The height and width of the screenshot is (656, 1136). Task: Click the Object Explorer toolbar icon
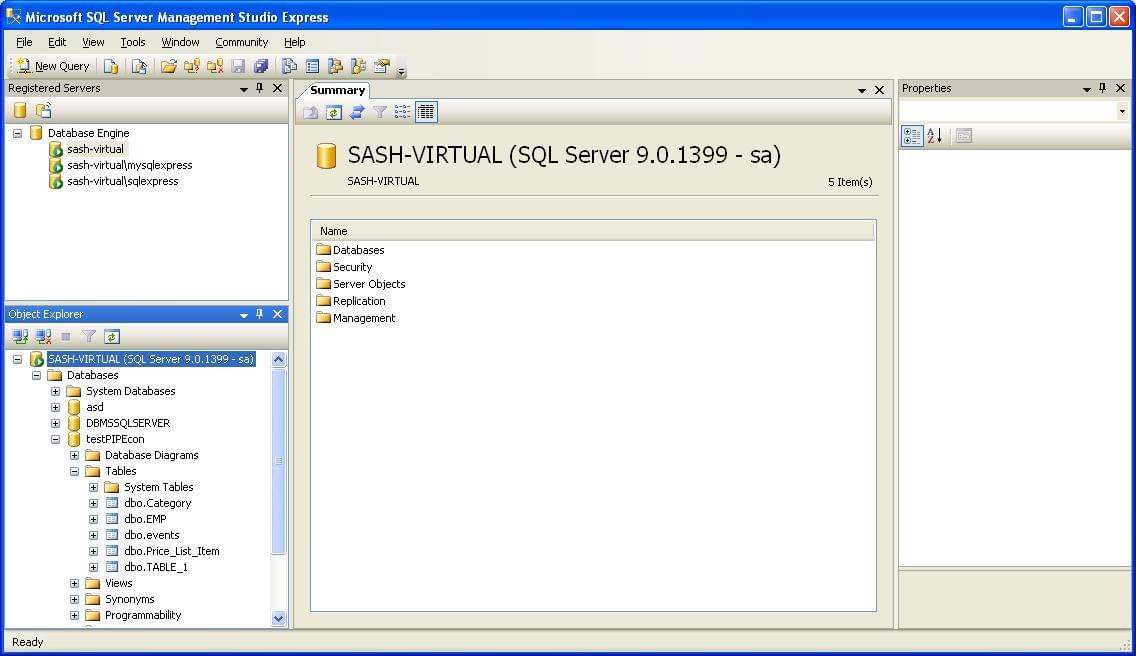point(335,67)
